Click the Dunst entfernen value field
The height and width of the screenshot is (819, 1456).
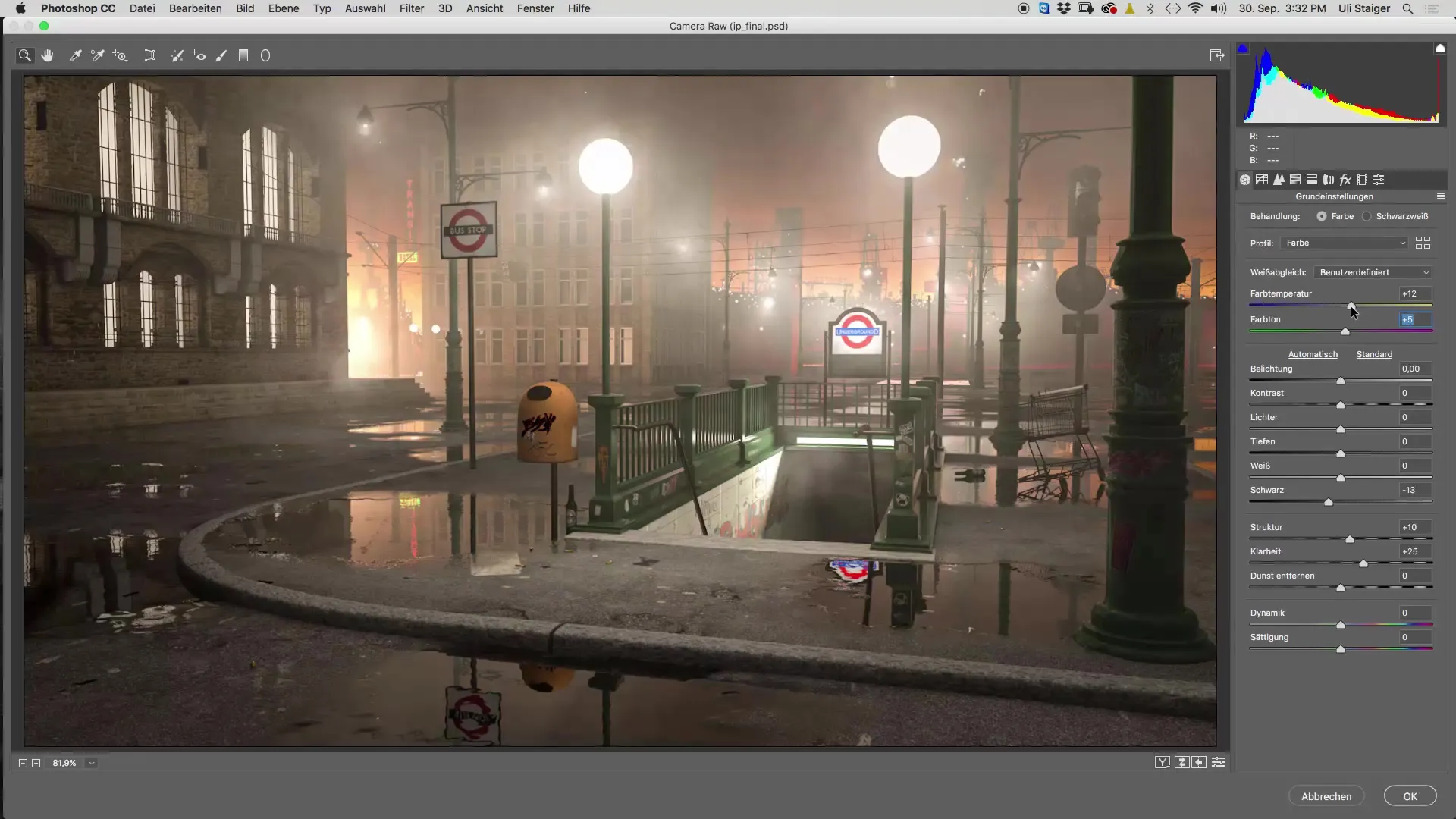pyautogui.click(x=1415, y=576)
